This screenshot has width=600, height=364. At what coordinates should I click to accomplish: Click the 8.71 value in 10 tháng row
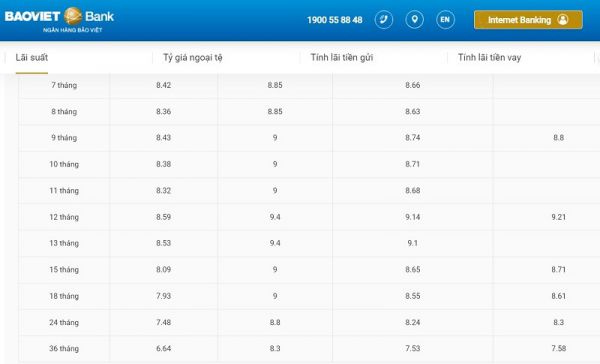412,164
